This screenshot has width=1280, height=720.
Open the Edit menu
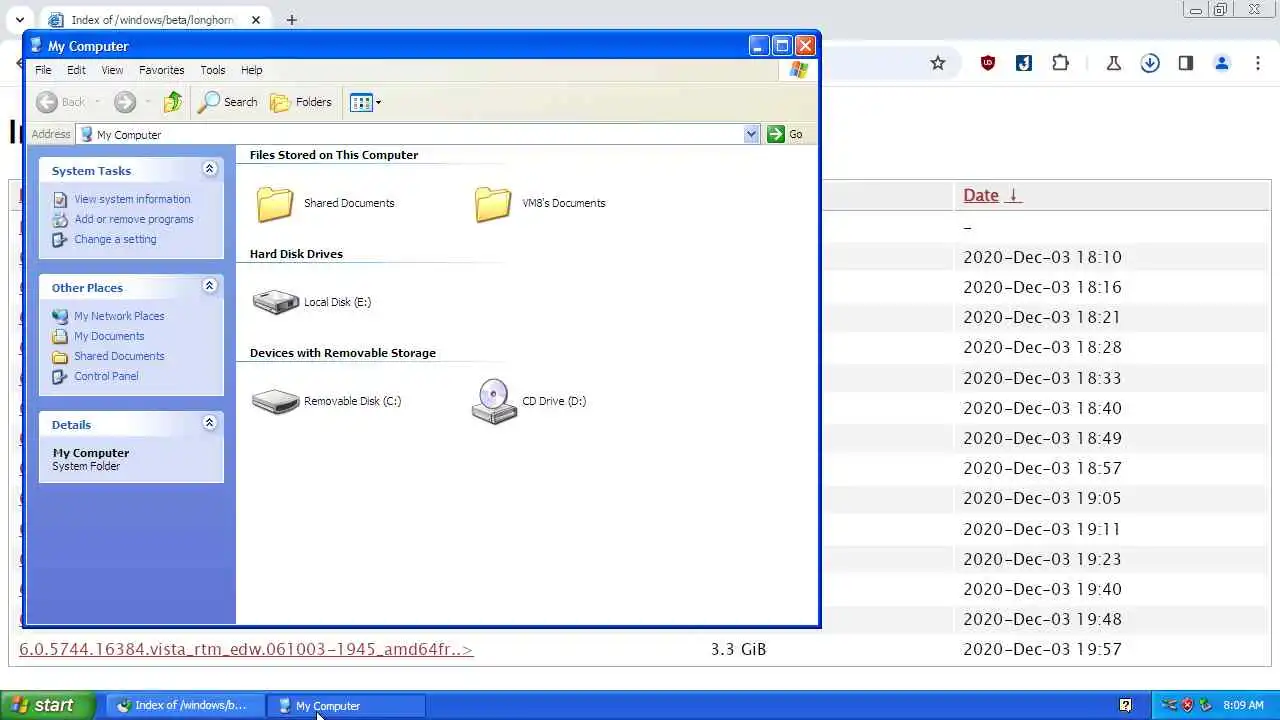click(x=76, y=70)
